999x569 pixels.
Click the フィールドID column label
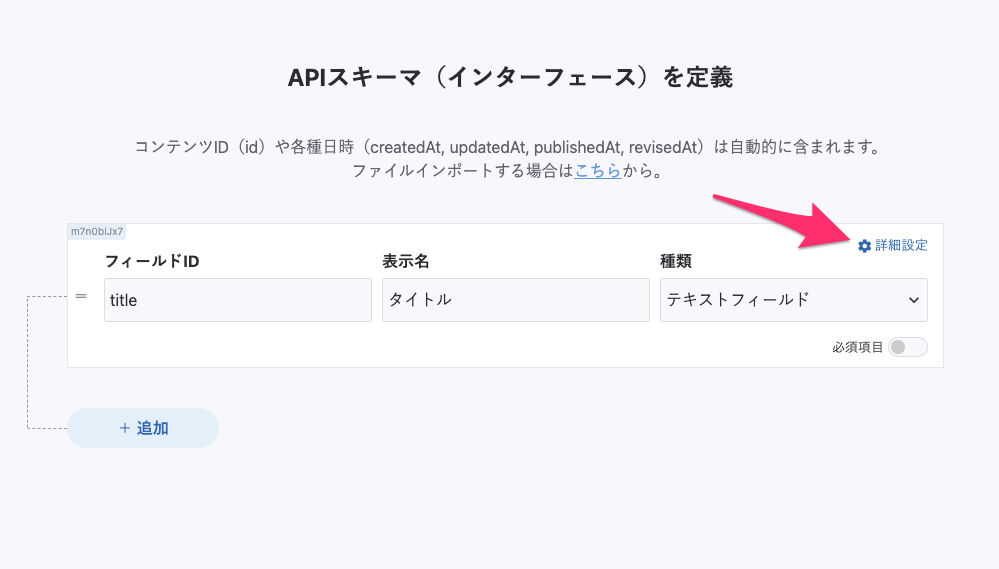pos(152,262)
